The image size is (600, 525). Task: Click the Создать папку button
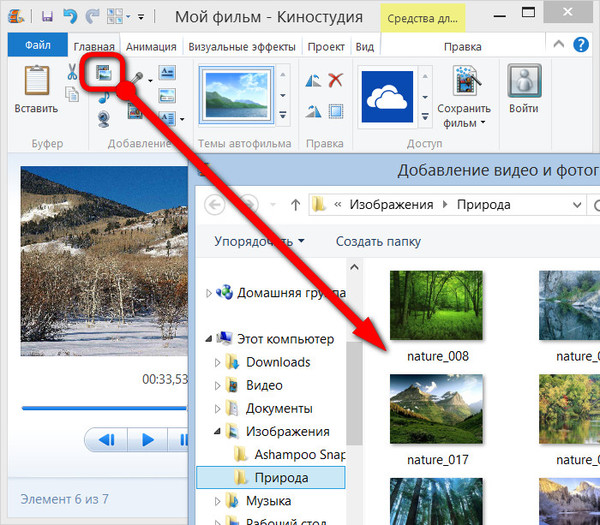(378, 241)
